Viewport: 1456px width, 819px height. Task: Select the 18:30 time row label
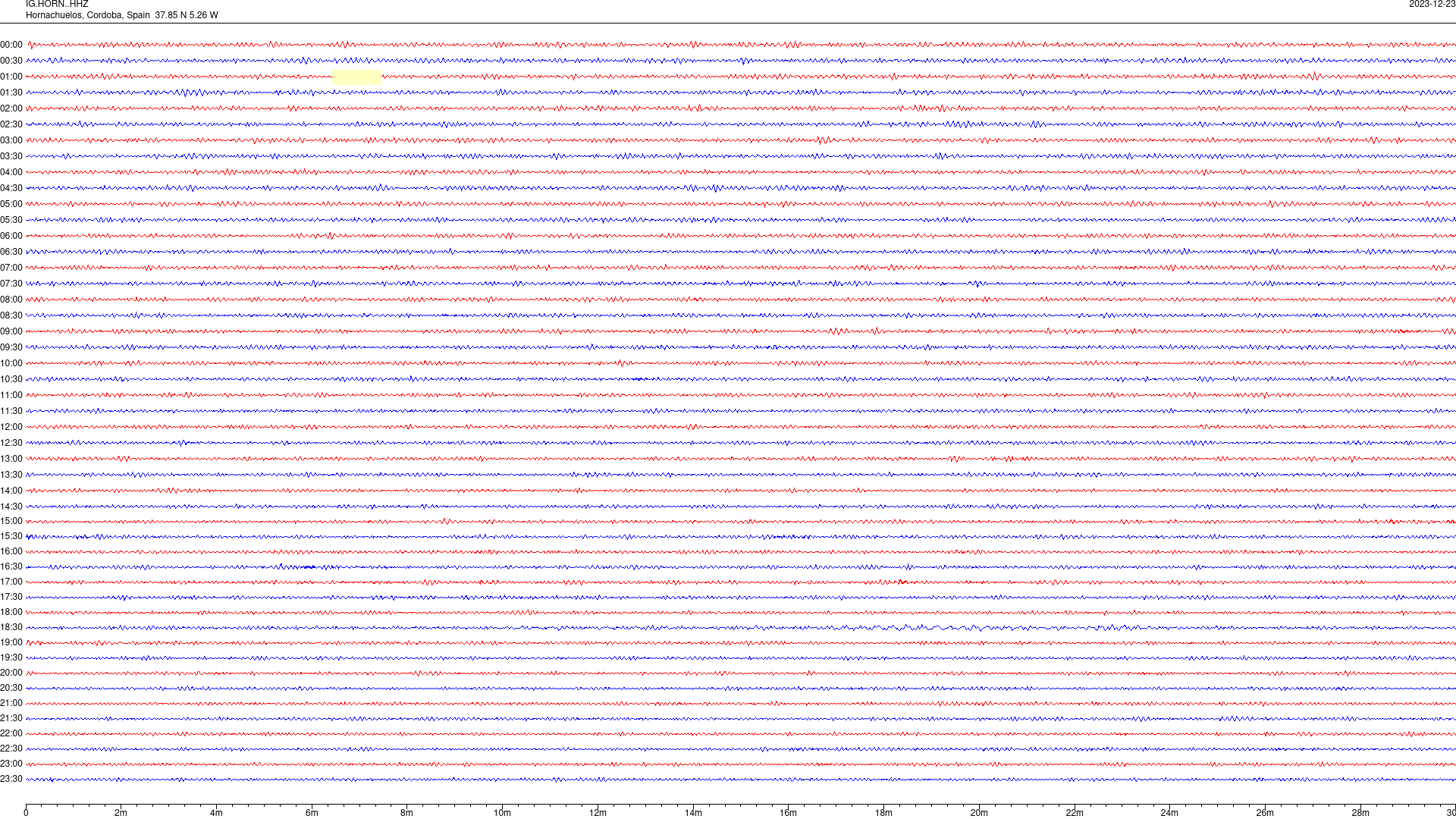[11, 627]
